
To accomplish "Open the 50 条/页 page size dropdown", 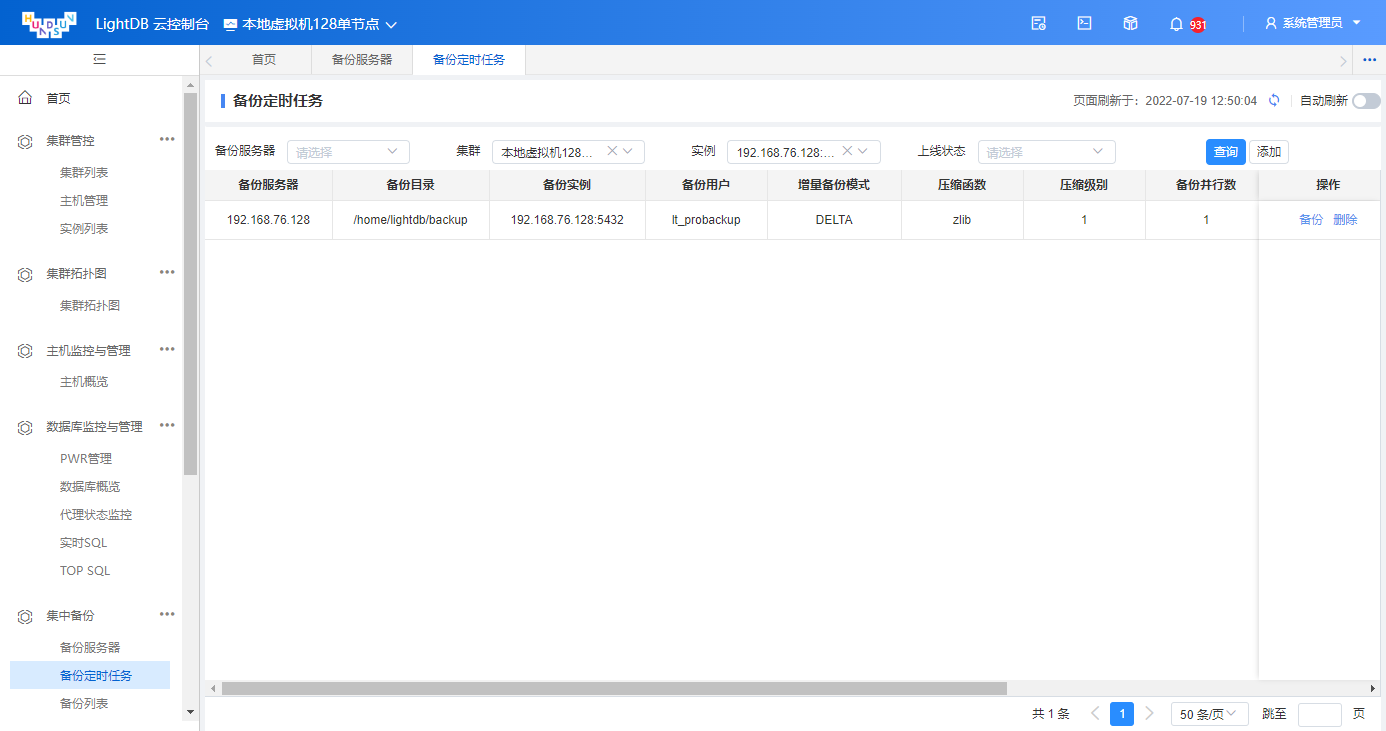I will point(1210,714).
